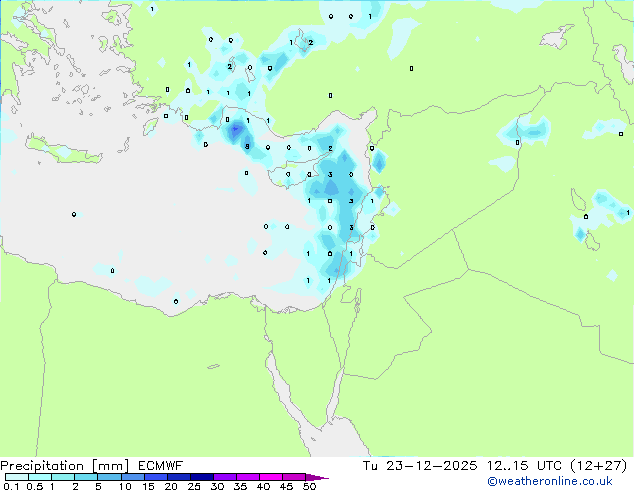Image resolution: width=634 pixels, height=490 pixels.
Task: Click the '0.5' legend scale label
Action: point(35,486)
